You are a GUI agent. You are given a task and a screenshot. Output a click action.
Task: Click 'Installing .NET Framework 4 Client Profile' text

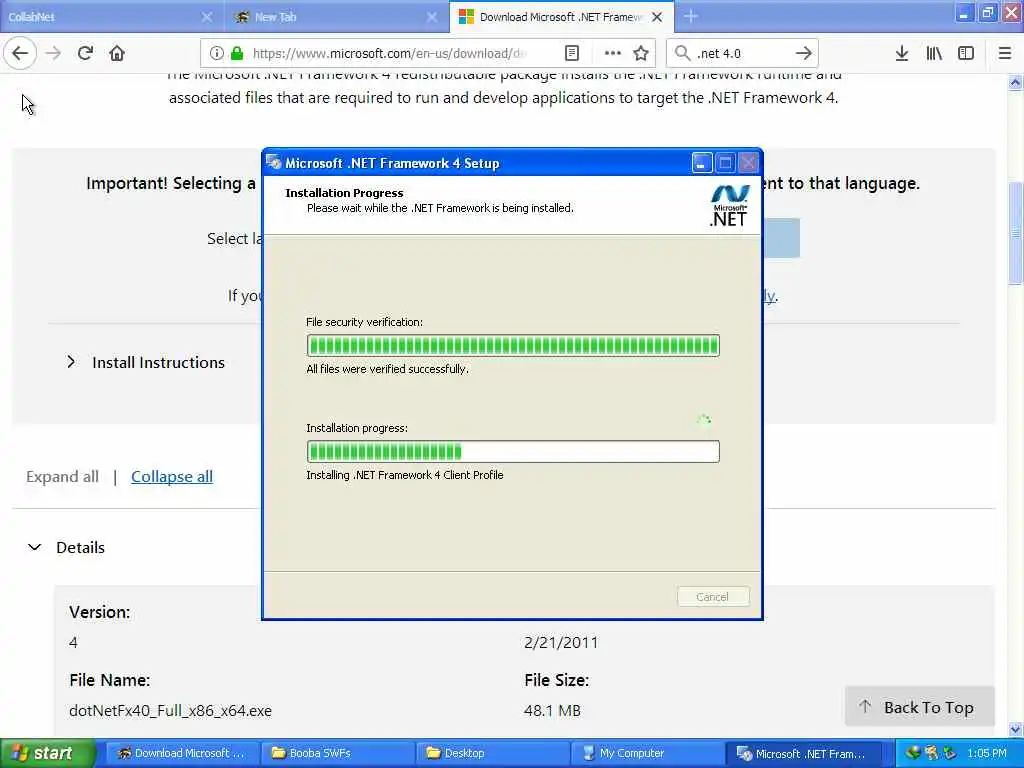coord(405,475)
